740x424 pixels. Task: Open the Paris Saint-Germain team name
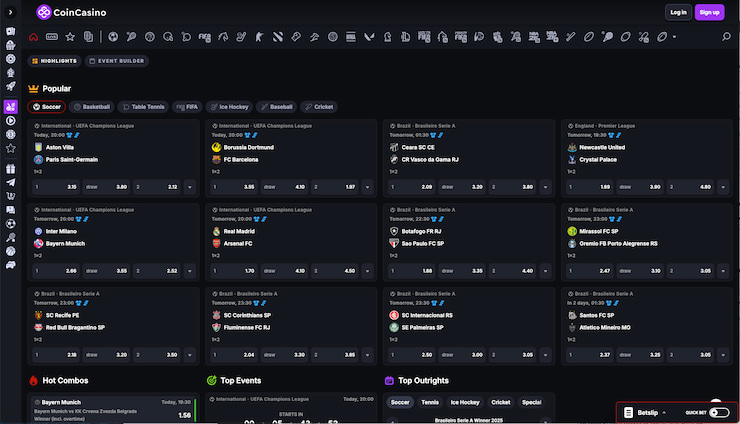coord(72,160)
